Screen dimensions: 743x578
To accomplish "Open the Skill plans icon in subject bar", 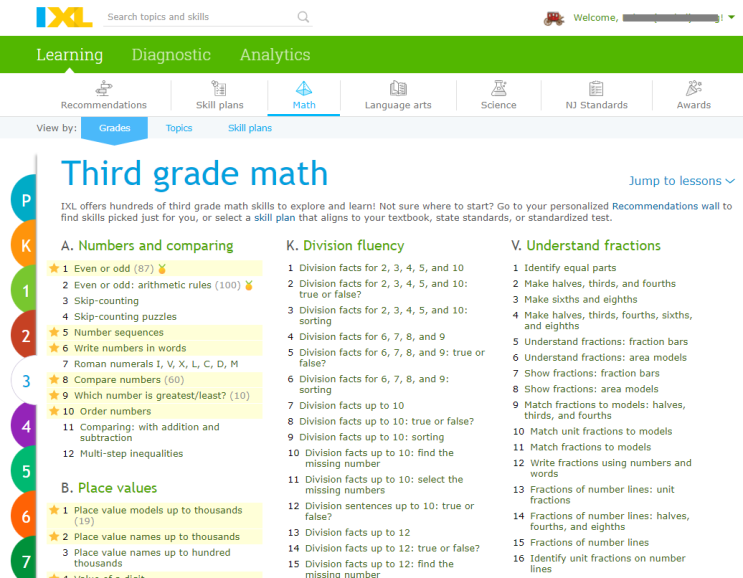I will pyautogui.click(x=219, y=88).
